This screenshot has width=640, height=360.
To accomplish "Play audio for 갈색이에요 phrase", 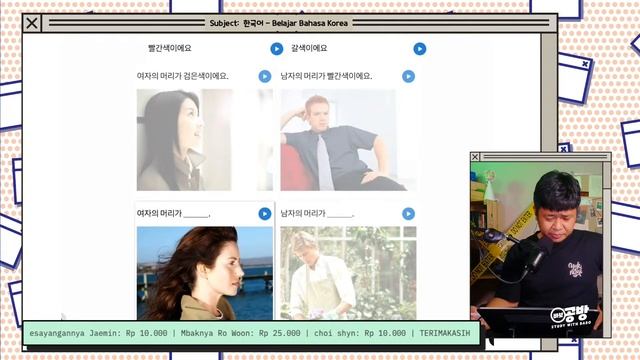I will click(420, 49).
